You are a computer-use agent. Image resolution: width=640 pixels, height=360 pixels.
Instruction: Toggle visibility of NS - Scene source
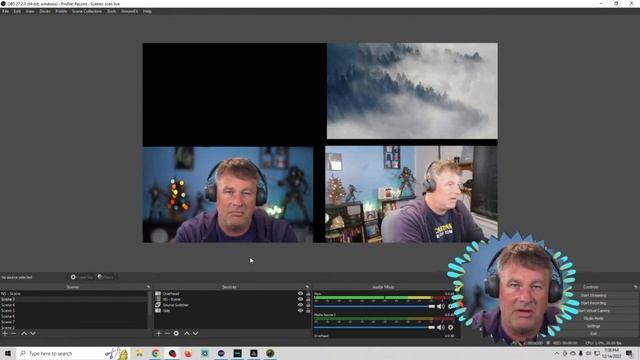click(300, 299)
